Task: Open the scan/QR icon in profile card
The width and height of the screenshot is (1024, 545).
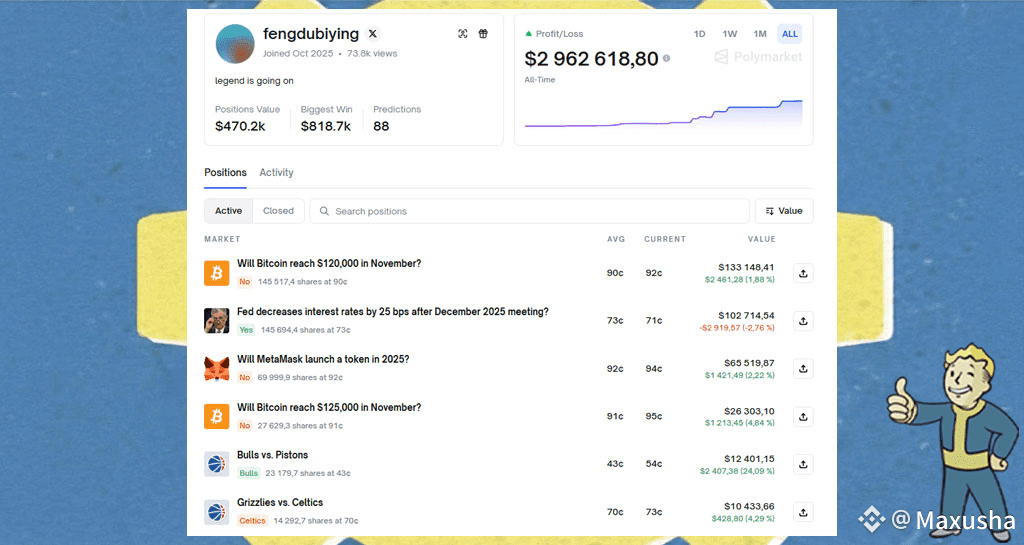Action: tap(462, 33)
